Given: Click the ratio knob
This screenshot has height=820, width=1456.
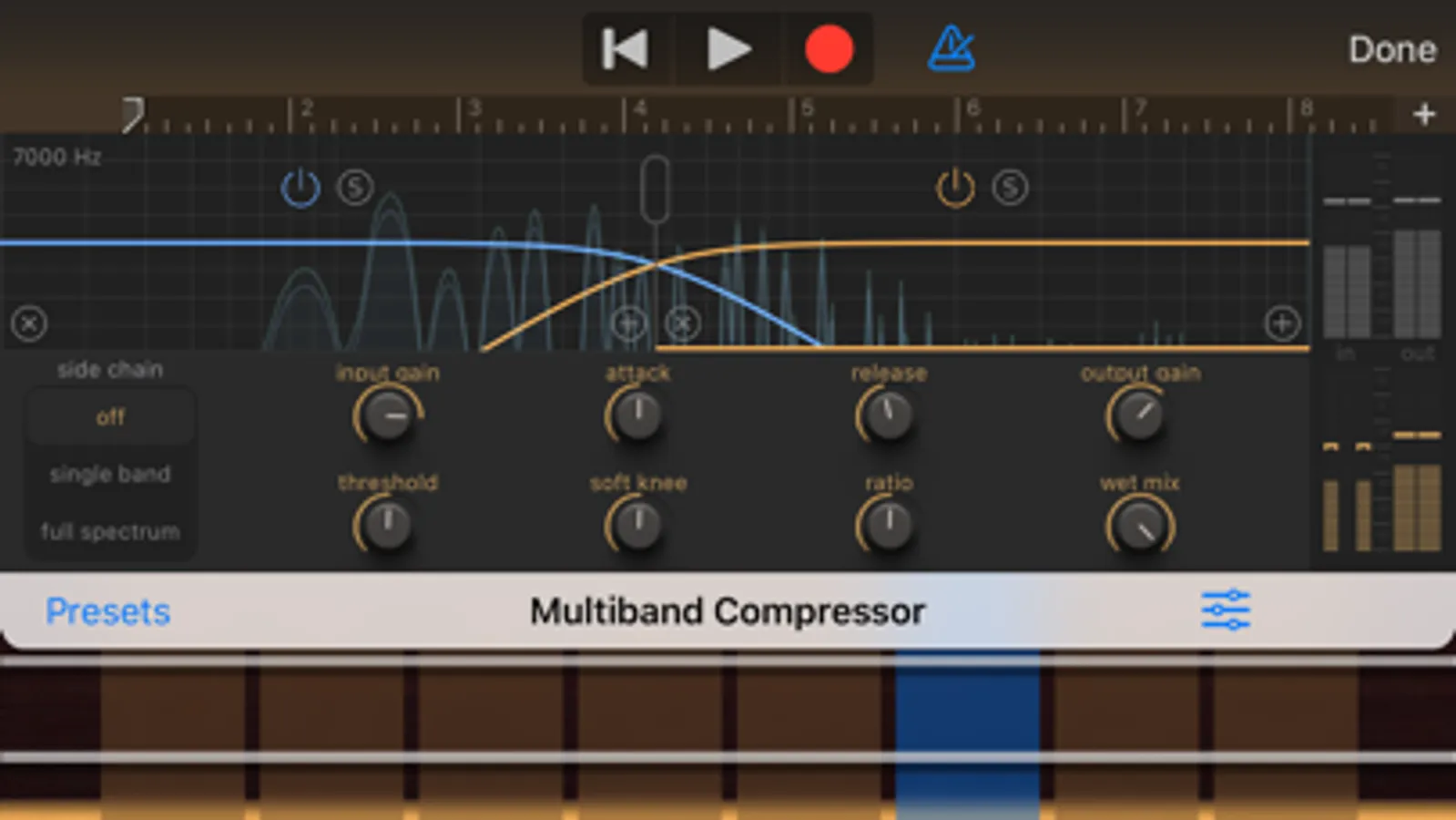Looking at the screenshot, I should [x=889, y=526].
